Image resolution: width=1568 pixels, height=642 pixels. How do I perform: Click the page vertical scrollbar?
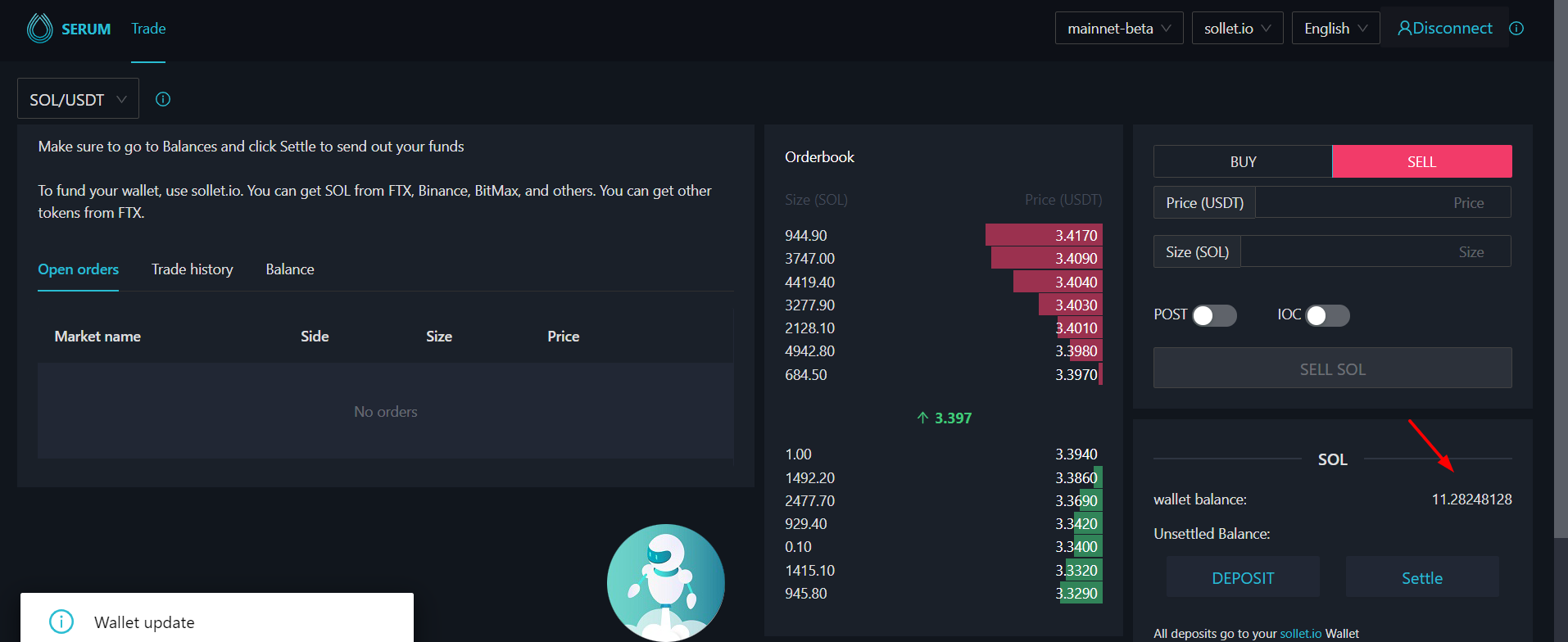[1561, 269]
